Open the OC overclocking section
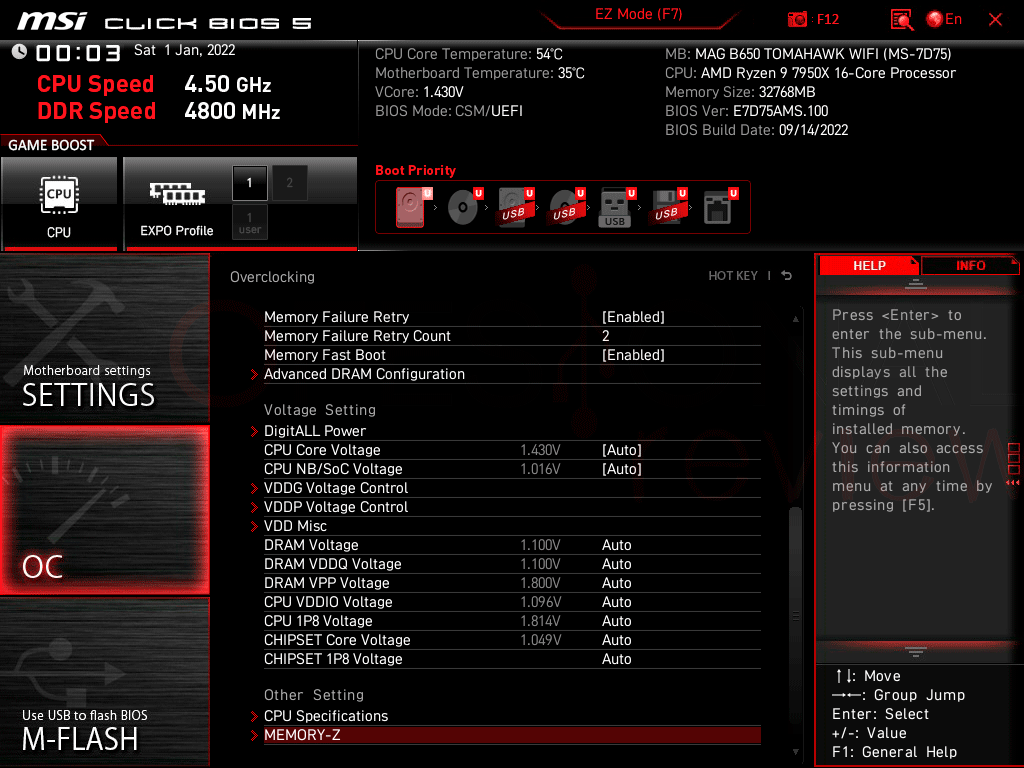Viewport: 1024px width, 768px height. point(104,510)
